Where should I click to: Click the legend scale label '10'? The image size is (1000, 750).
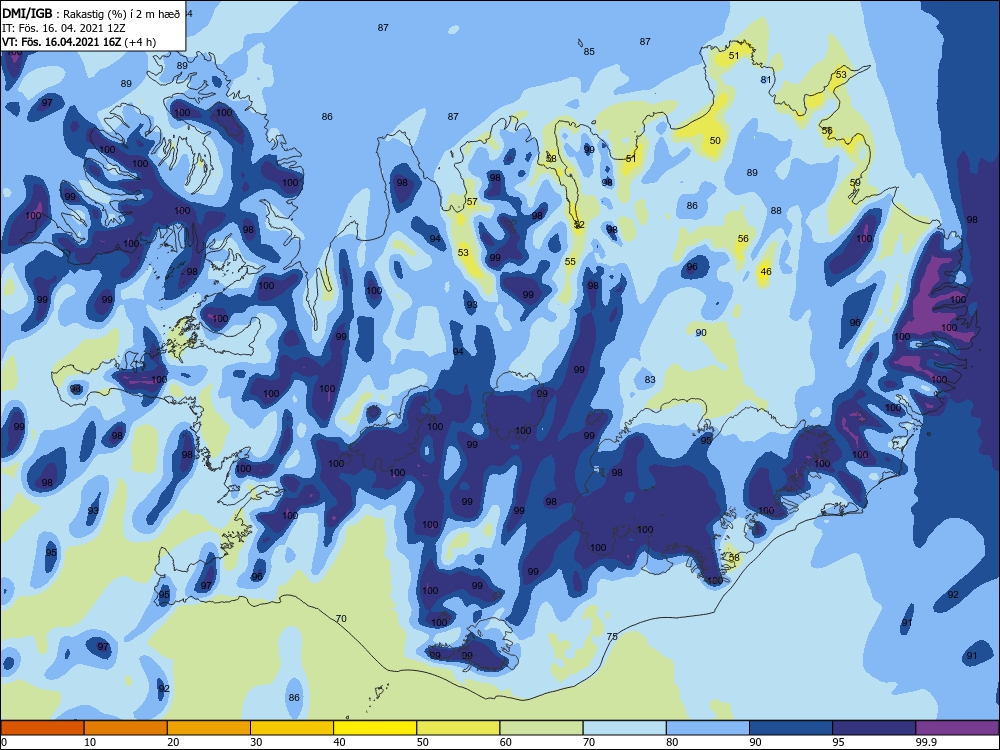click(x=90, y=742)
